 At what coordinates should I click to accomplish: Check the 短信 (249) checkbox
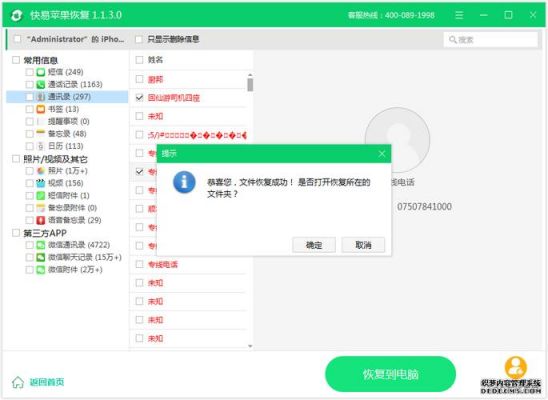pyautogui.click(x=30, y=72)
